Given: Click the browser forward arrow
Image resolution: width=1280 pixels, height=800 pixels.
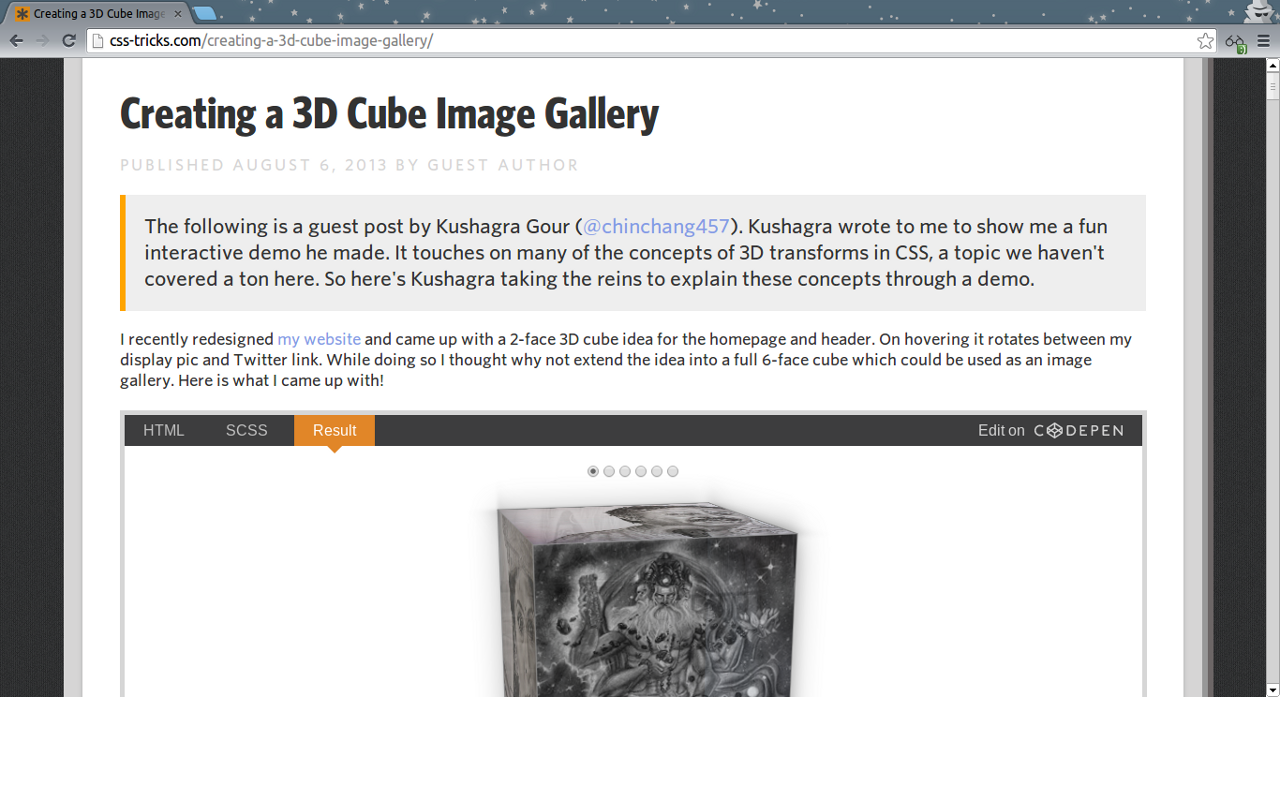Looking at the screenshot, I should click(x=42, y=41).
